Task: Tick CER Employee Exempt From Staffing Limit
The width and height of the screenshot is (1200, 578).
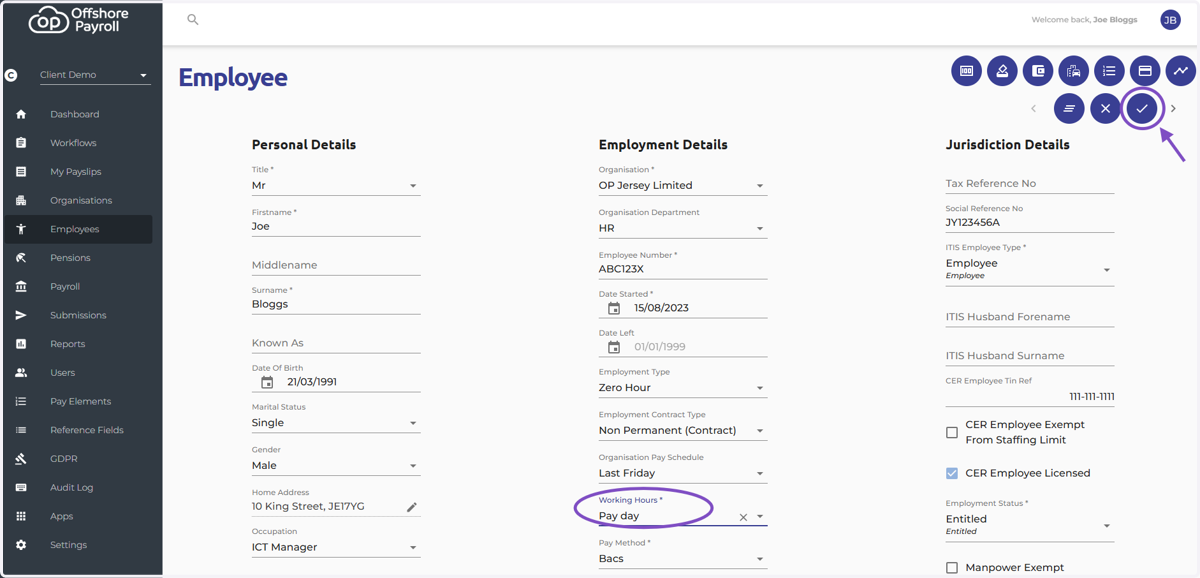Action: 952,433
